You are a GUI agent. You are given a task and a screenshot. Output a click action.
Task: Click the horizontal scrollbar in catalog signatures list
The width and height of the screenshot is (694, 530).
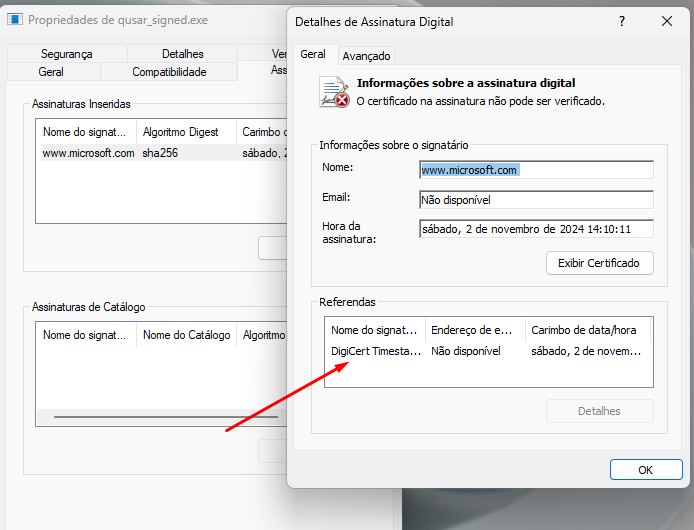(166, 417)
